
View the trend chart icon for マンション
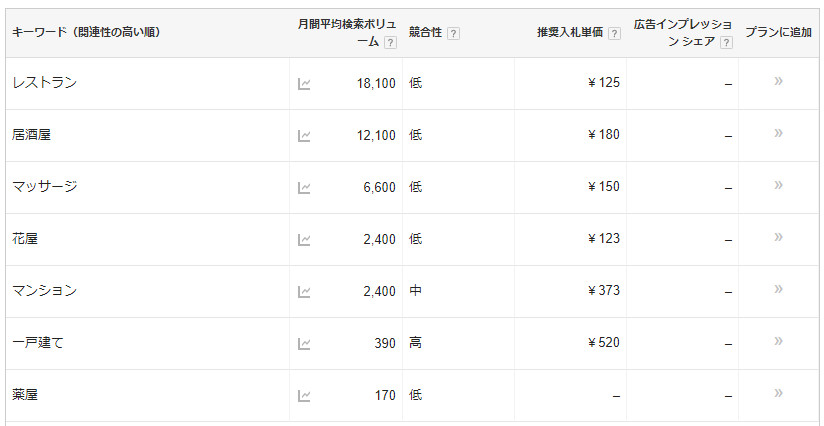(304, 291)
